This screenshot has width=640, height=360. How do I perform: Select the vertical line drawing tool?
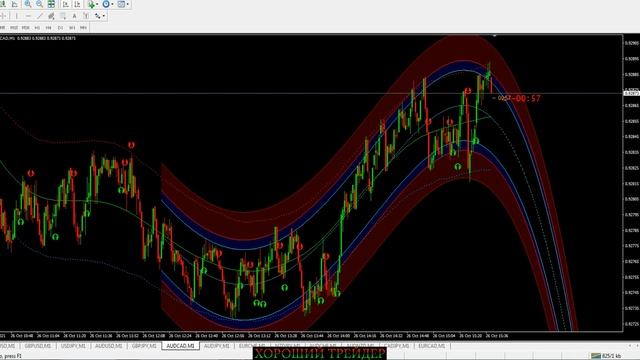point(16,16)
